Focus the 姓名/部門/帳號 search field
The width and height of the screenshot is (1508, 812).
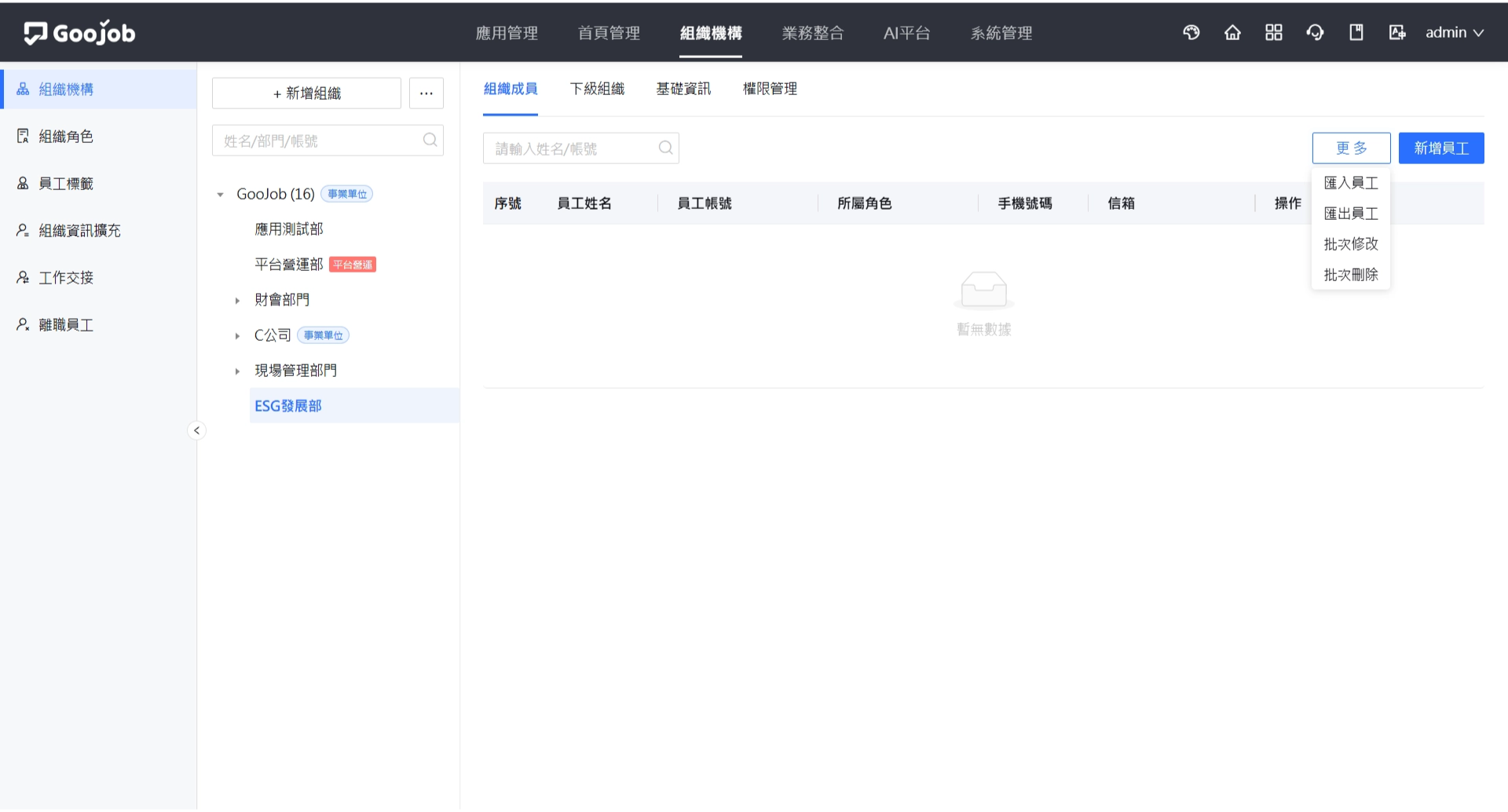point(328,140)
